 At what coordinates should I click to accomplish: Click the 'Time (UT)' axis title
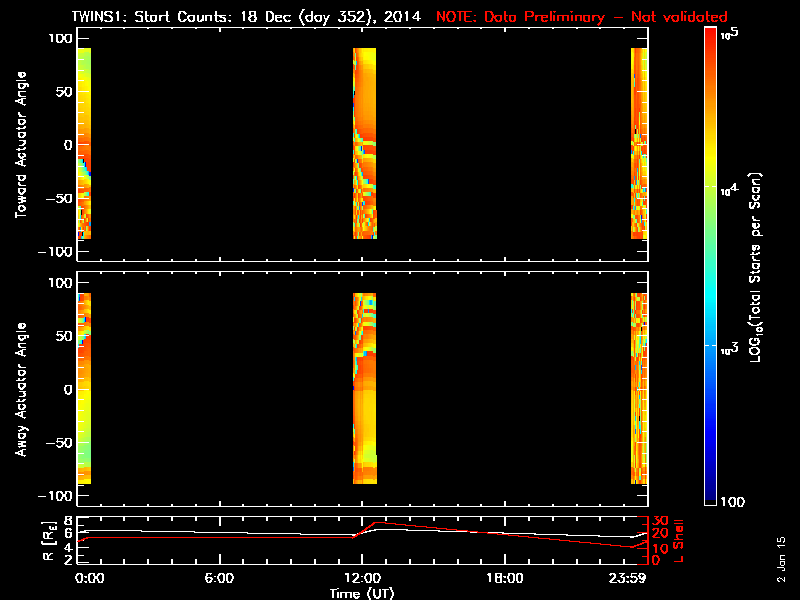click(362, 593)
